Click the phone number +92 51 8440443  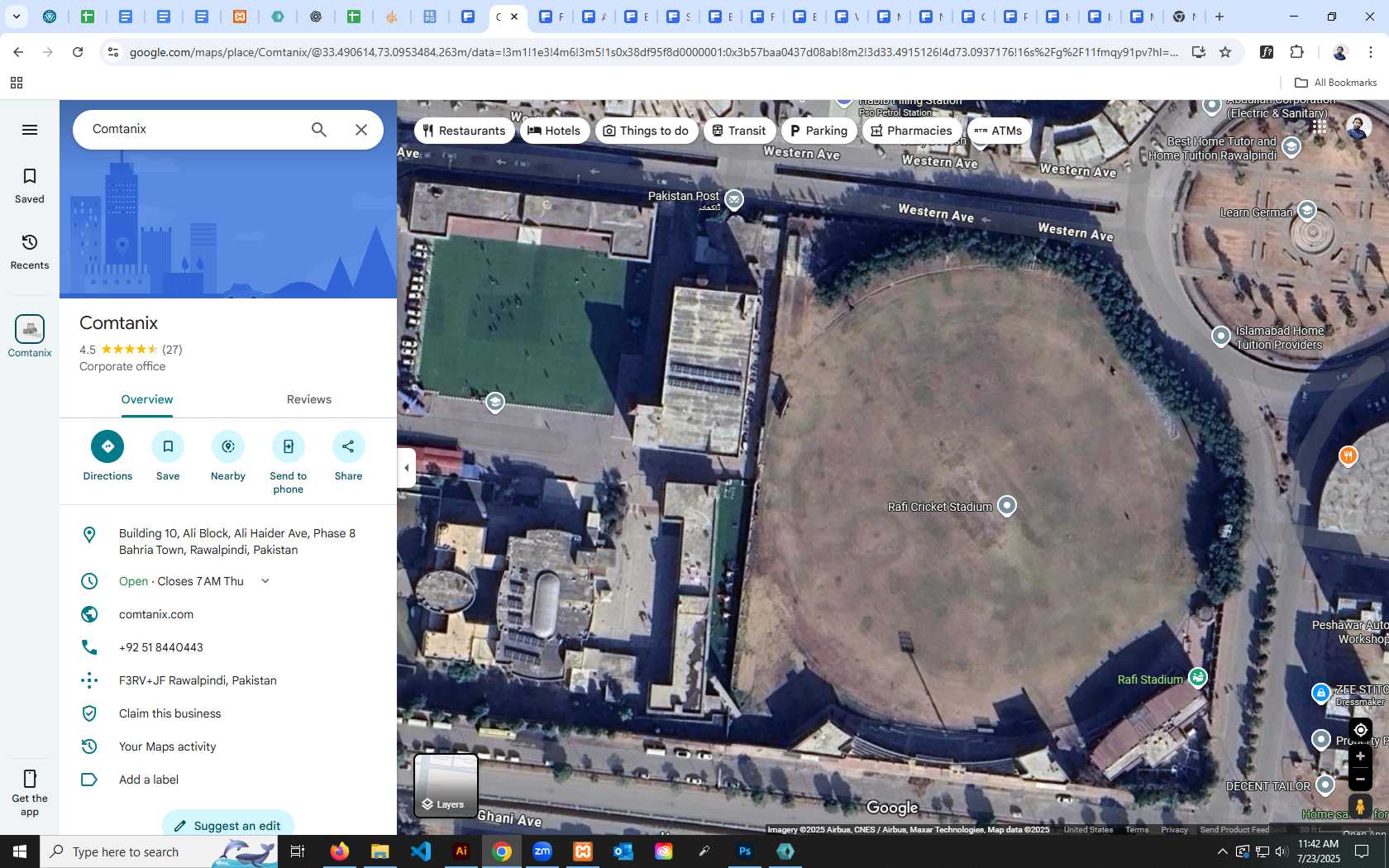pos(161,647)
